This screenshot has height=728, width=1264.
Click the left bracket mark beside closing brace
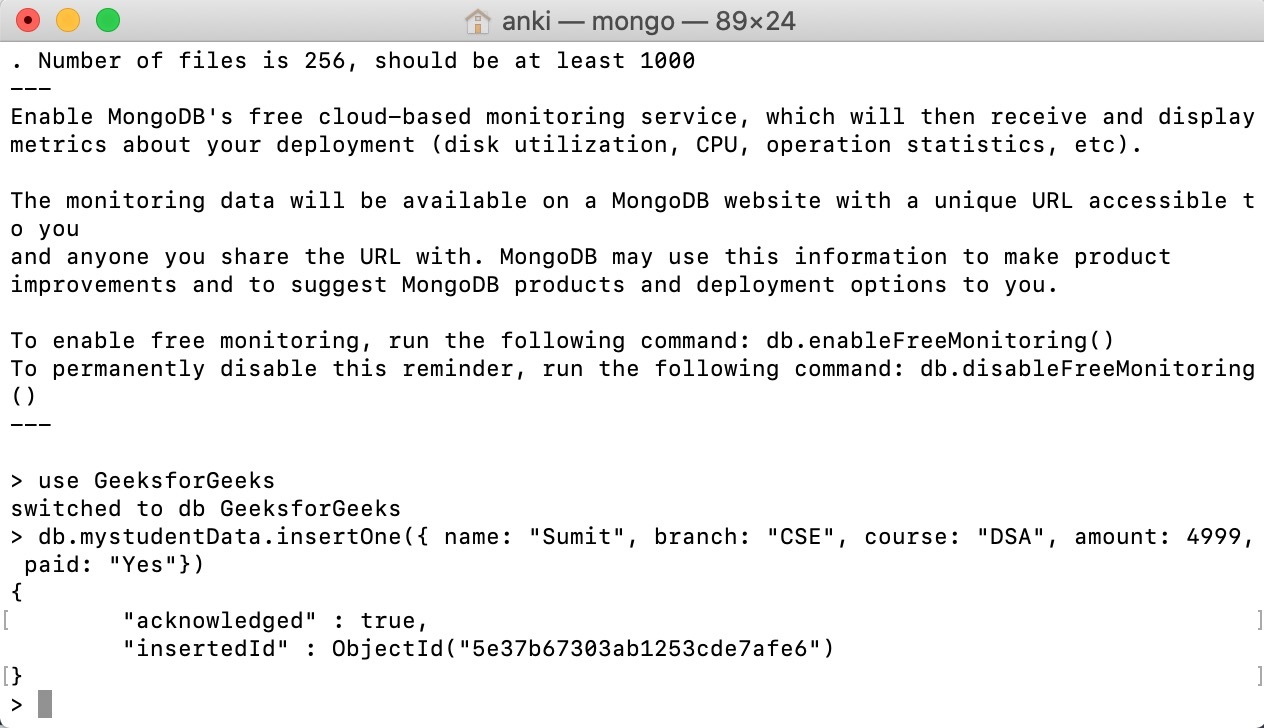click(x=5, y=676)
